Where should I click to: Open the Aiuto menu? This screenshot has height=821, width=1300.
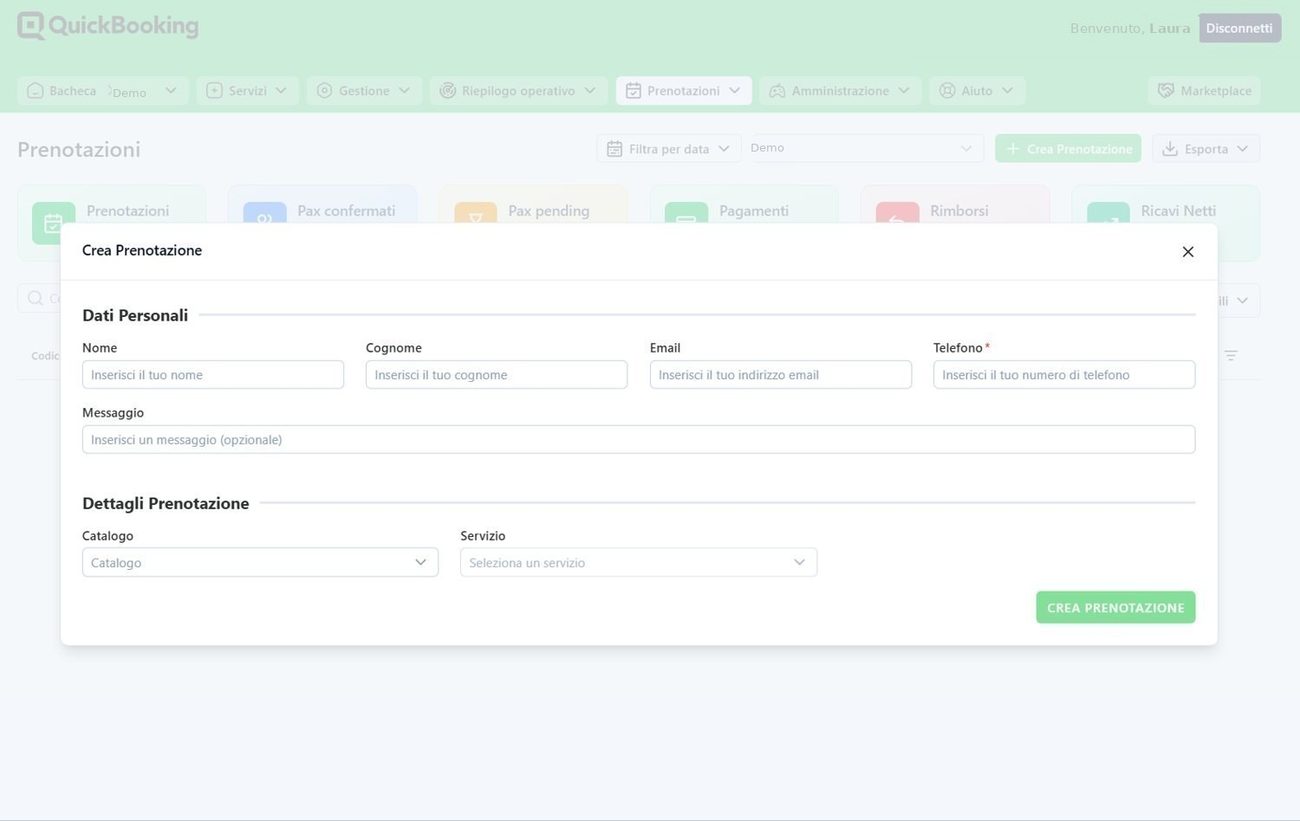(x=977, y=91)
